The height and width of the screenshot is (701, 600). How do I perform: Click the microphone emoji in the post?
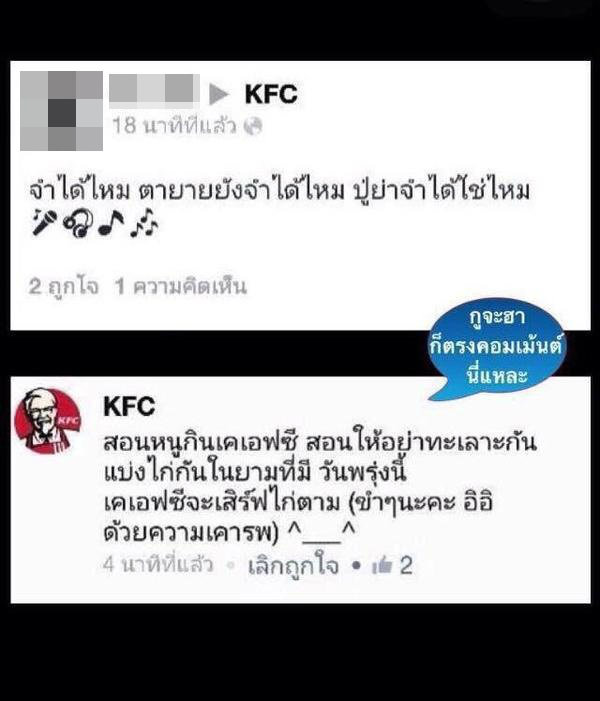coord(45,222)
